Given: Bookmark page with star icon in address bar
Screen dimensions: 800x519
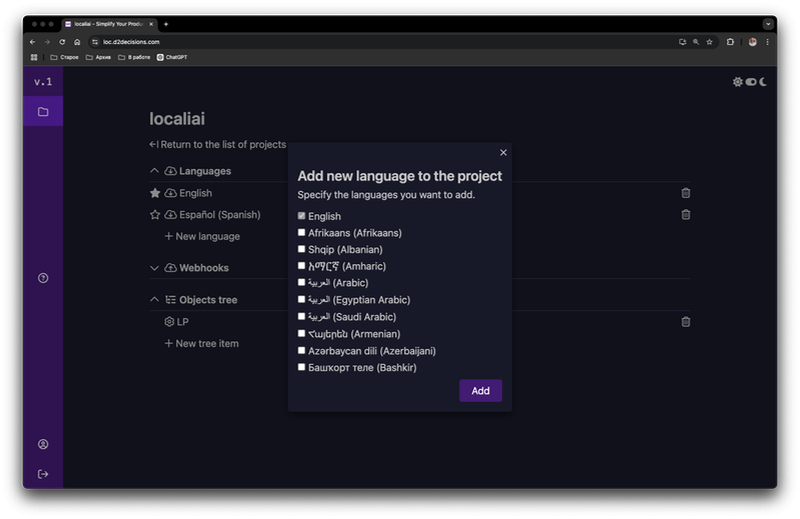Looking at the screenshot, I should tap(709, 42).
